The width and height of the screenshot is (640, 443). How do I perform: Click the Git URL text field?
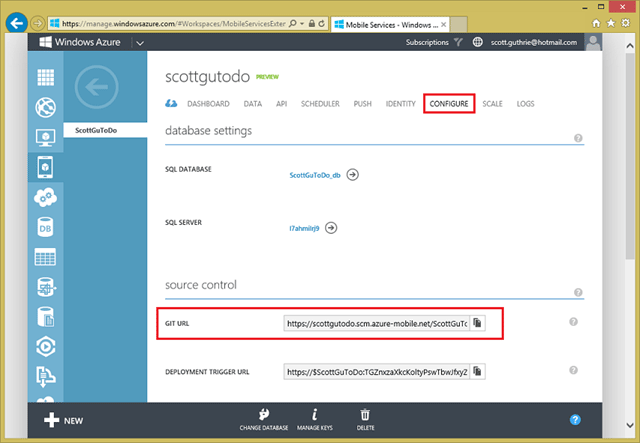coord(377,323)
